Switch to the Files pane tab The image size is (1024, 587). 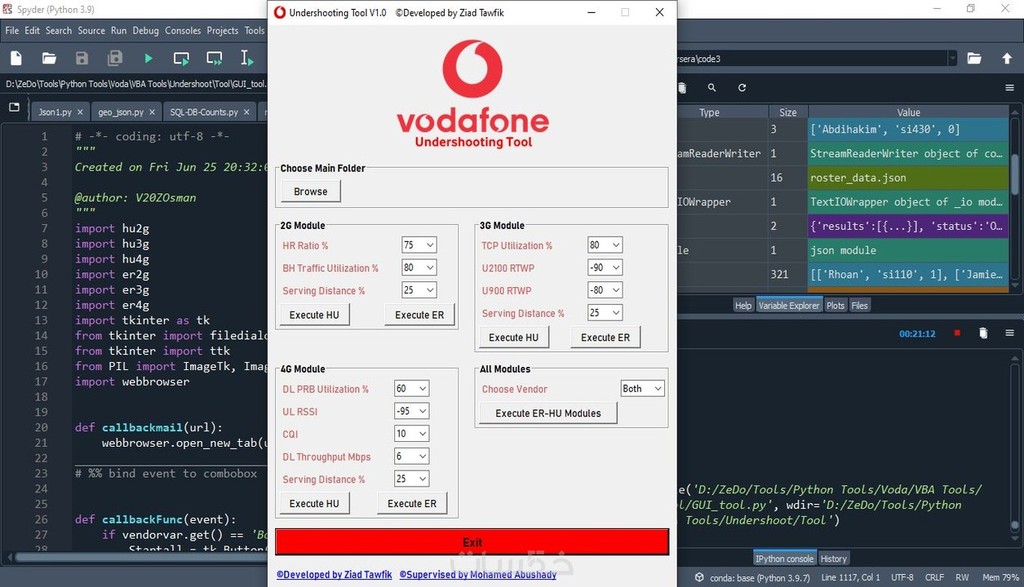[859, 306]
